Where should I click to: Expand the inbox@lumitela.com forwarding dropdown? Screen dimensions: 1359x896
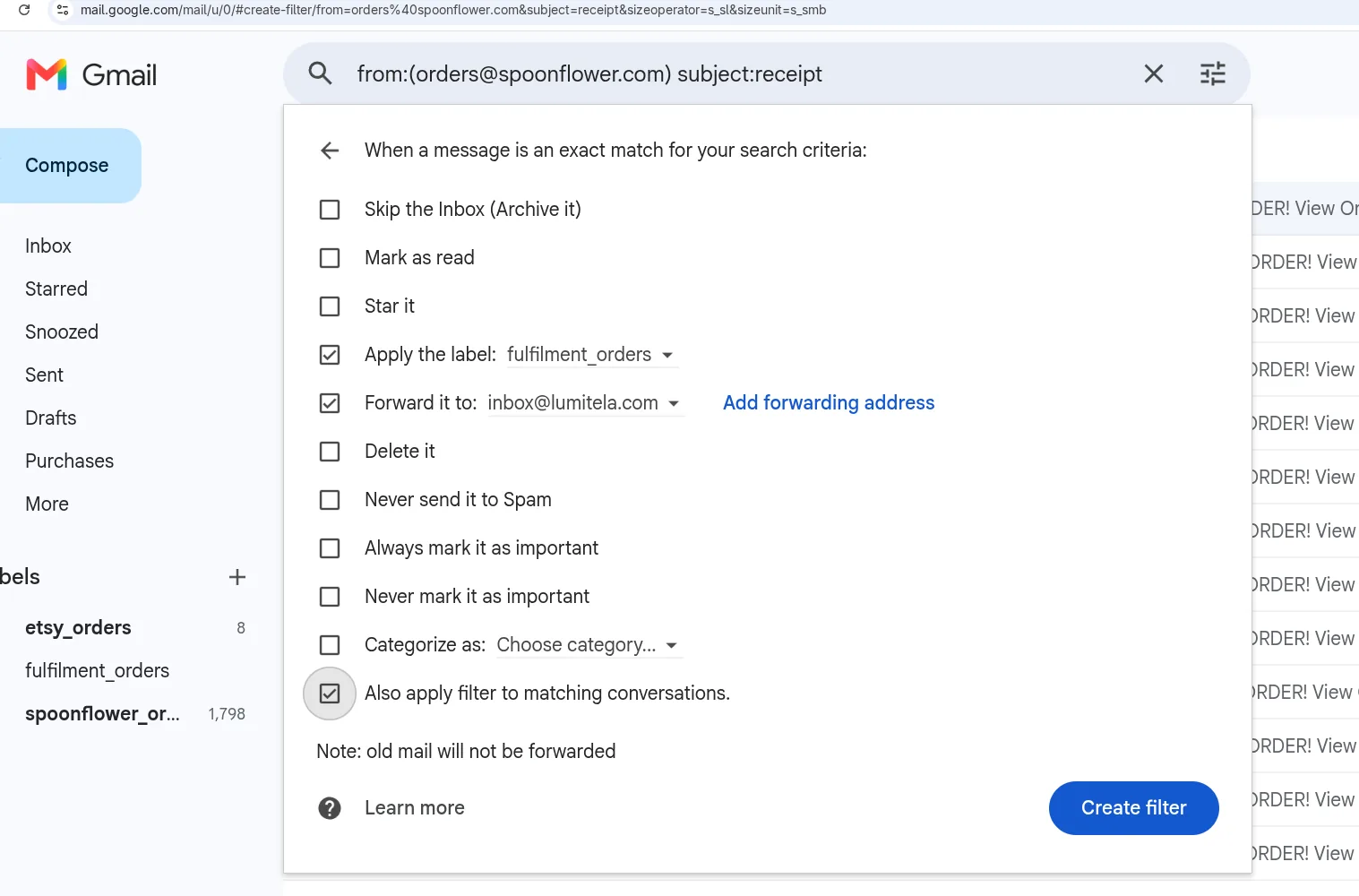[585, 403]
